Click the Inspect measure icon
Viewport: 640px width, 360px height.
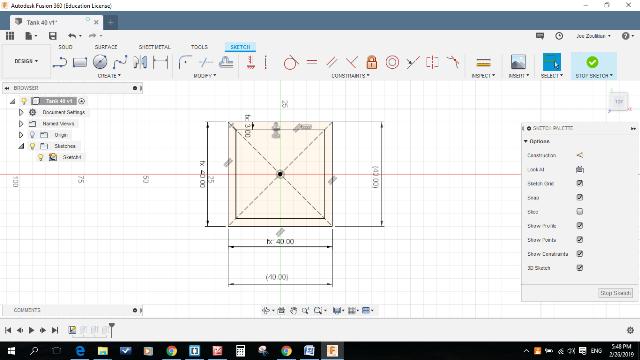483,62
